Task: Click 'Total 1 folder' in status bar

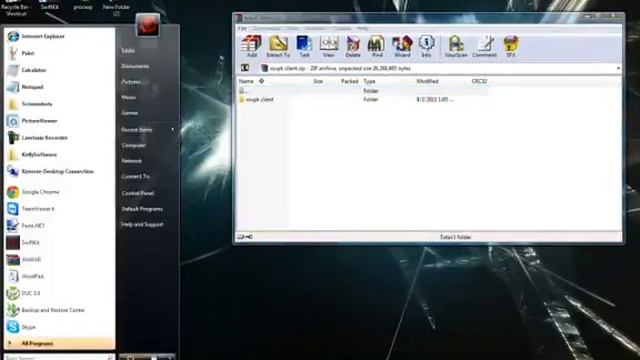Action: pos(455,237)
